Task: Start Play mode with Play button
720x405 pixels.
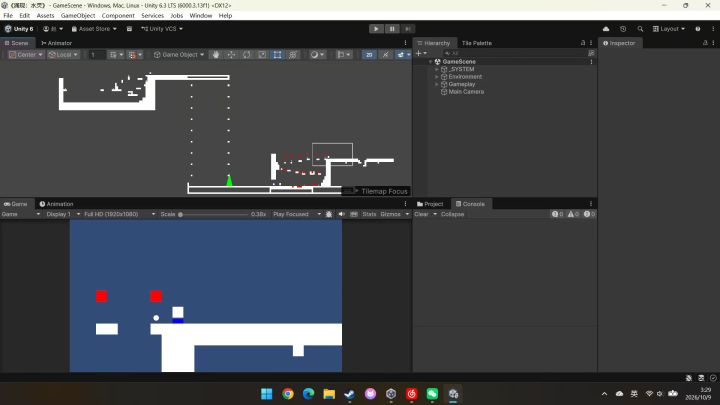Action: tap(376, 29)
